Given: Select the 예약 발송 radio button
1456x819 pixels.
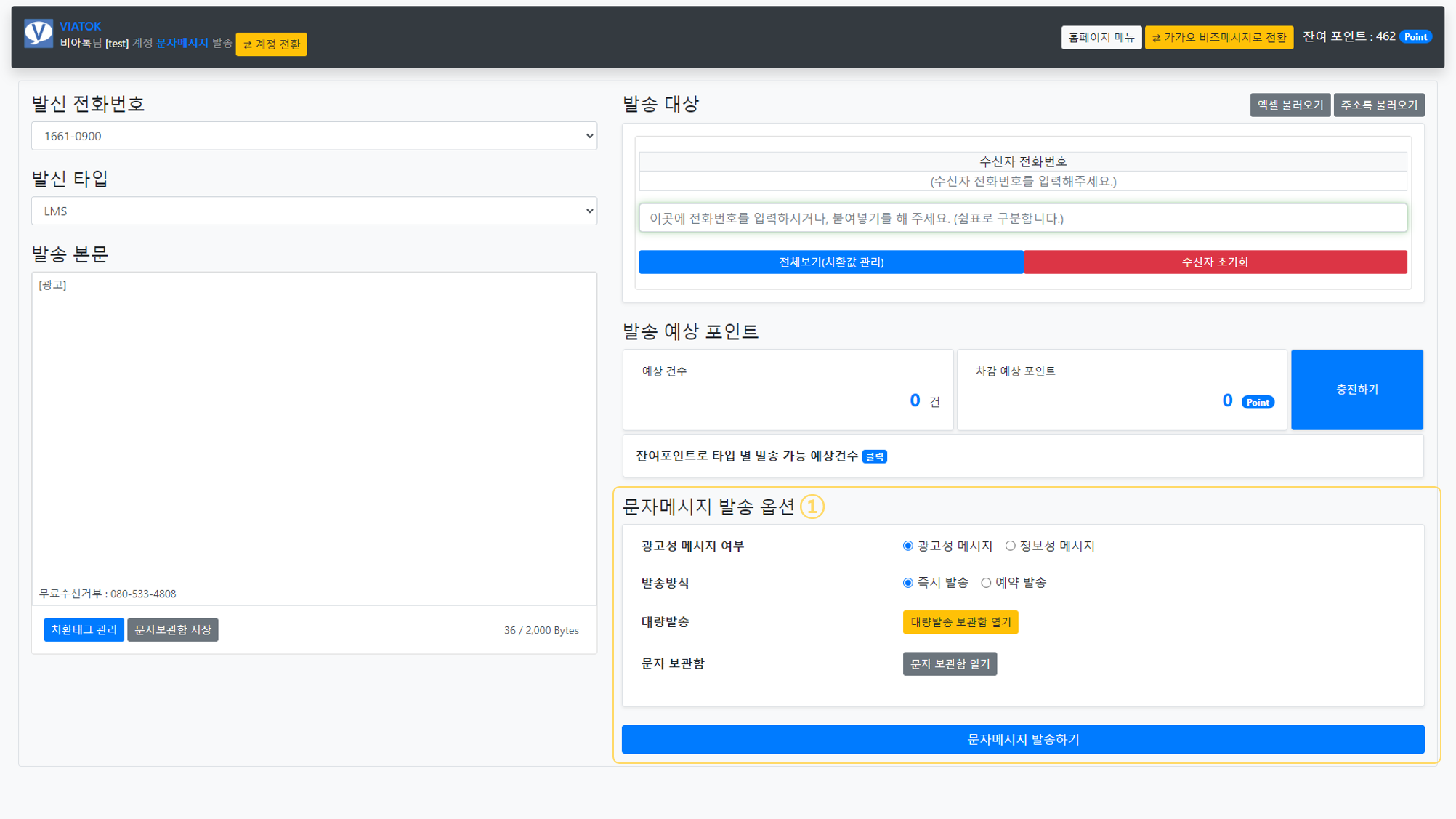Looking at the screenshot, I should [x=986, y=583].
